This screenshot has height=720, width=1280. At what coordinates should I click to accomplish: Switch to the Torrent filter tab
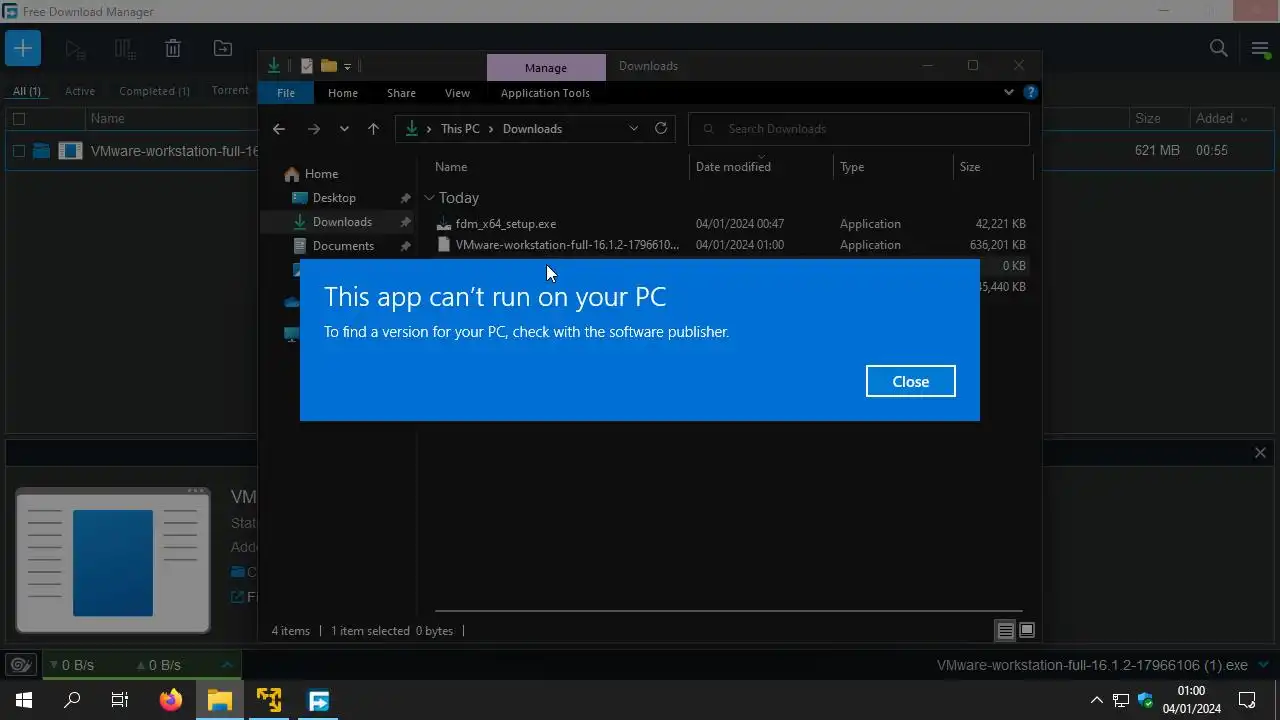230,90
